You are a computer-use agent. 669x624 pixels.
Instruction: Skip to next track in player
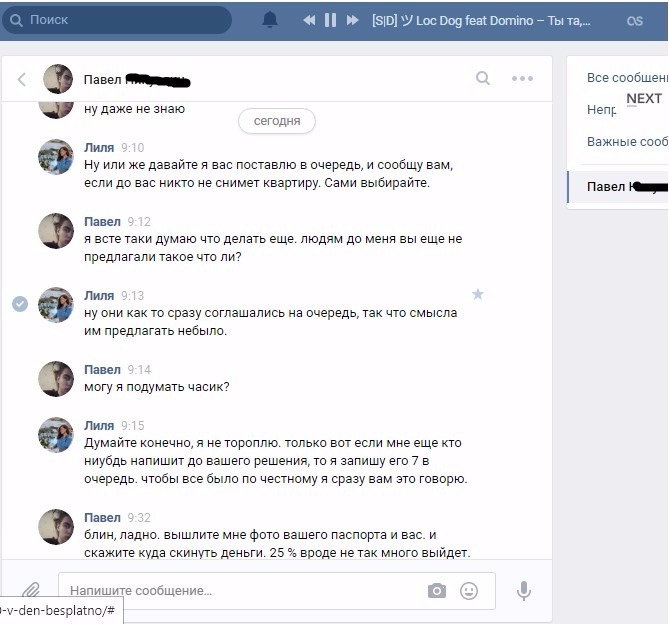click(x=352, y=20)
